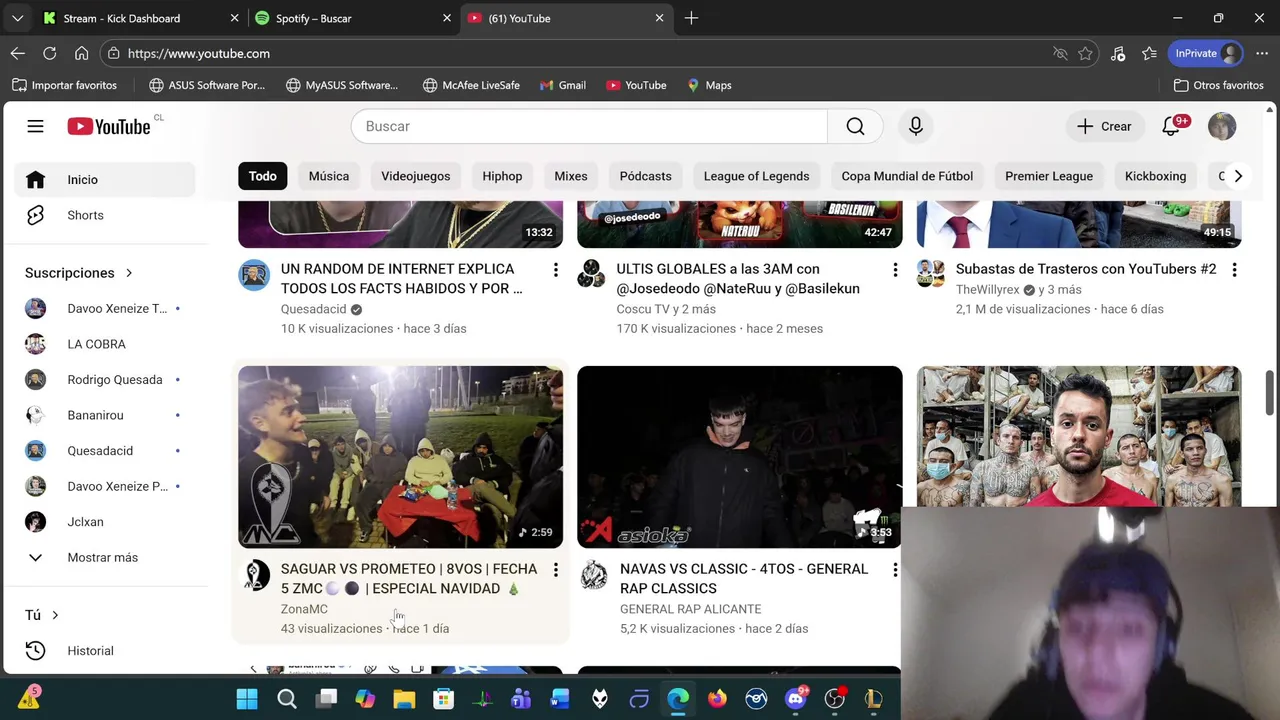Open a new browser tab
The height and width of the screenshot is (720, 1280).
(x=691, y=18)
